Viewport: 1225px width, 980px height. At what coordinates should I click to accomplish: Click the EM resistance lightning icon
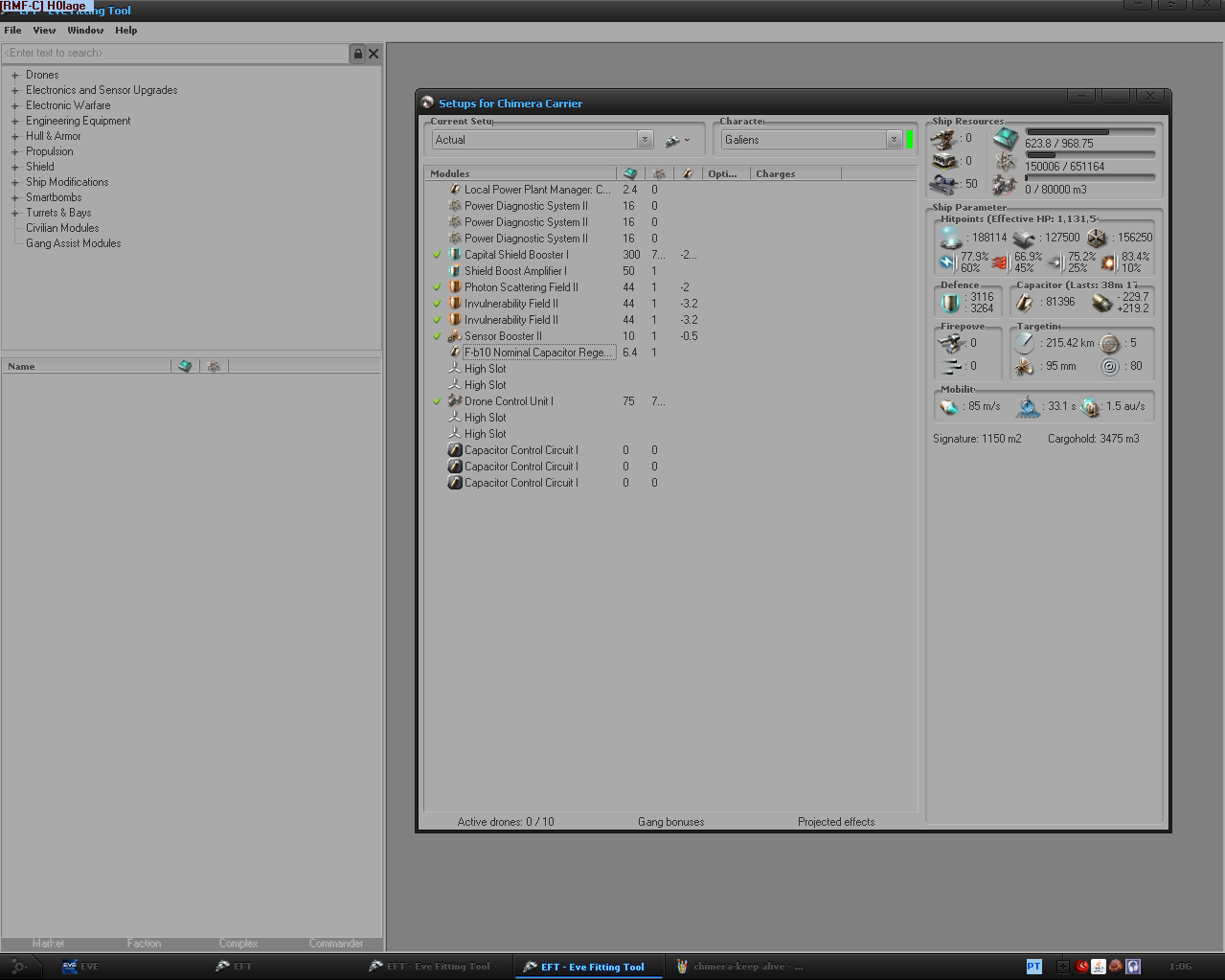point(947,262)
